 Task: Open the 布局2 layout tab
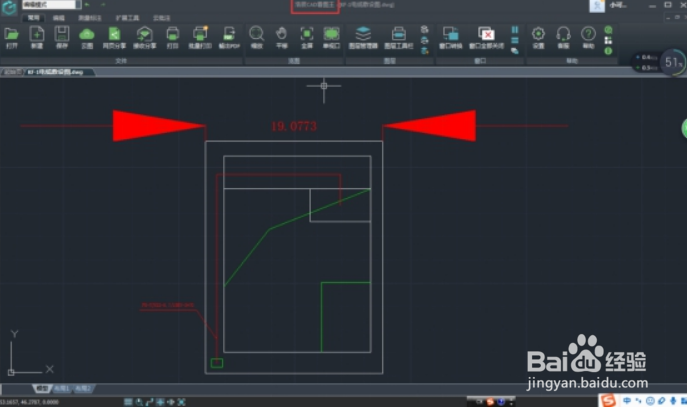click(82, 389)
